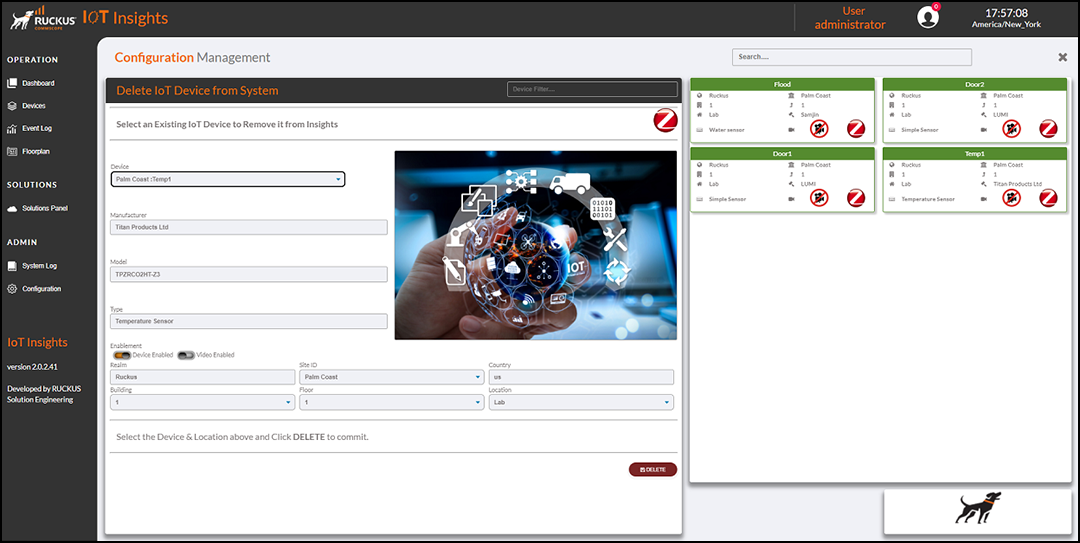Click the Zigbee icon on the Temp1 card
1080x543 pixels.
(x=1048, y=198)
